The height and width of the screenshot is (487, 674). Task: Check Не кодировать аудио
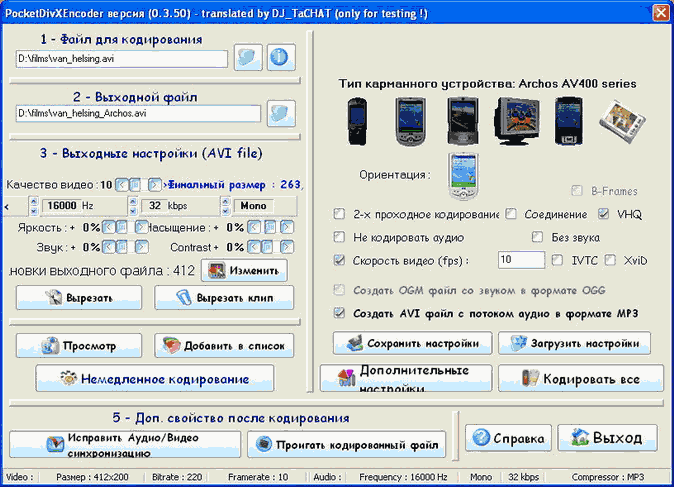[339, 237]
